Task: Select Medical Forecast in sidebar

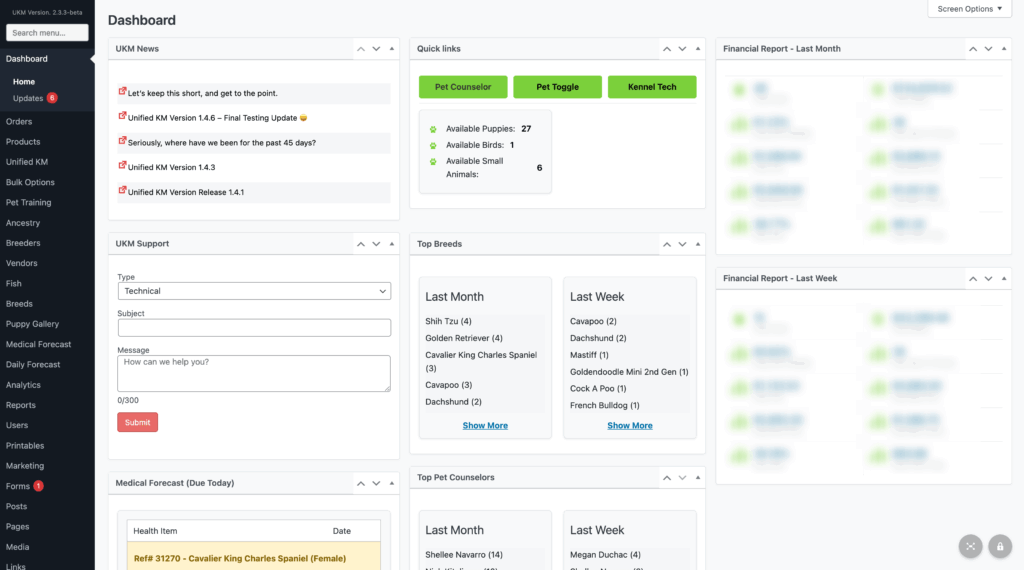Action: (x=39, y=344)
